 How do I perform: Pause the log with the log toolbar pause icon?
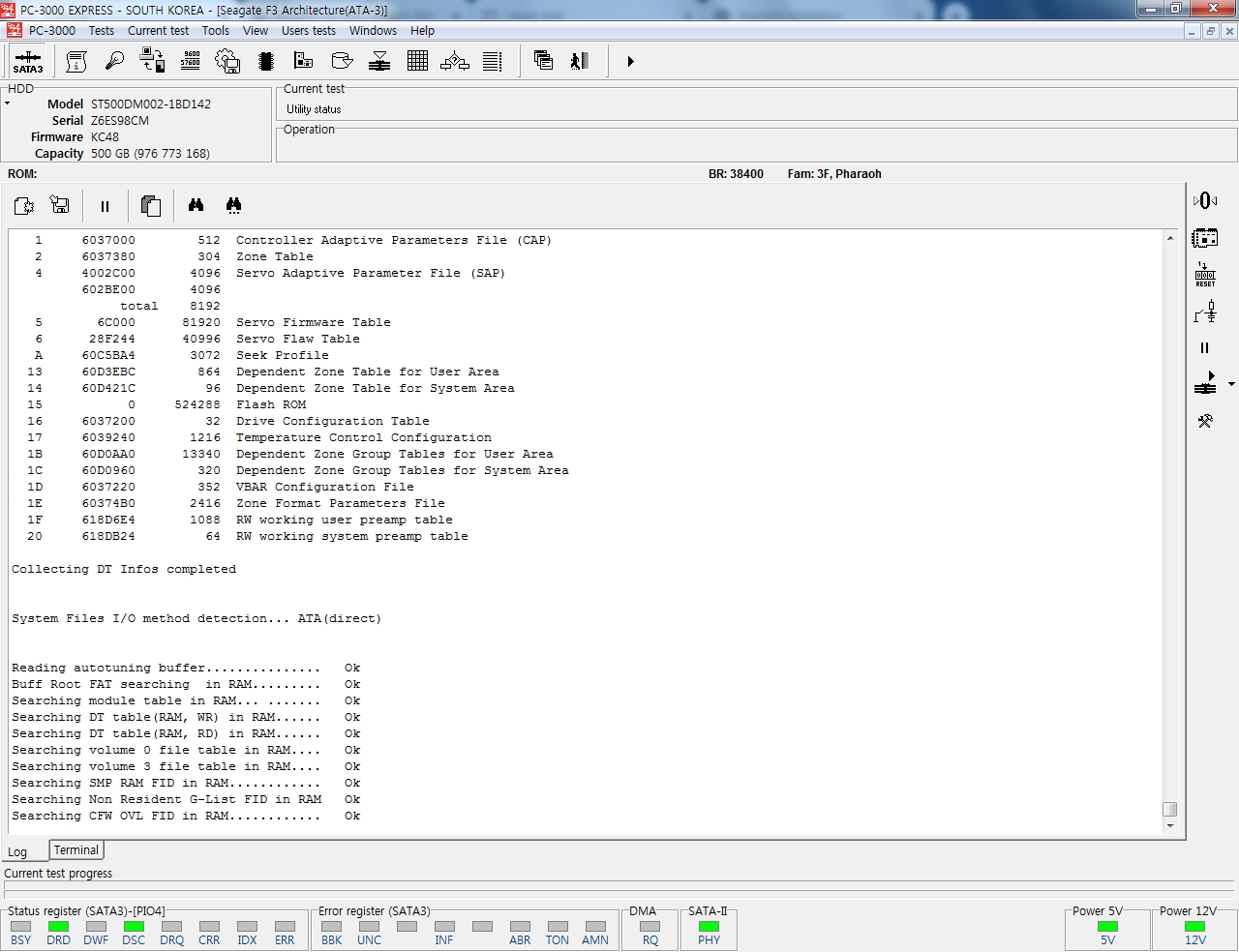(x=105, y=206)
